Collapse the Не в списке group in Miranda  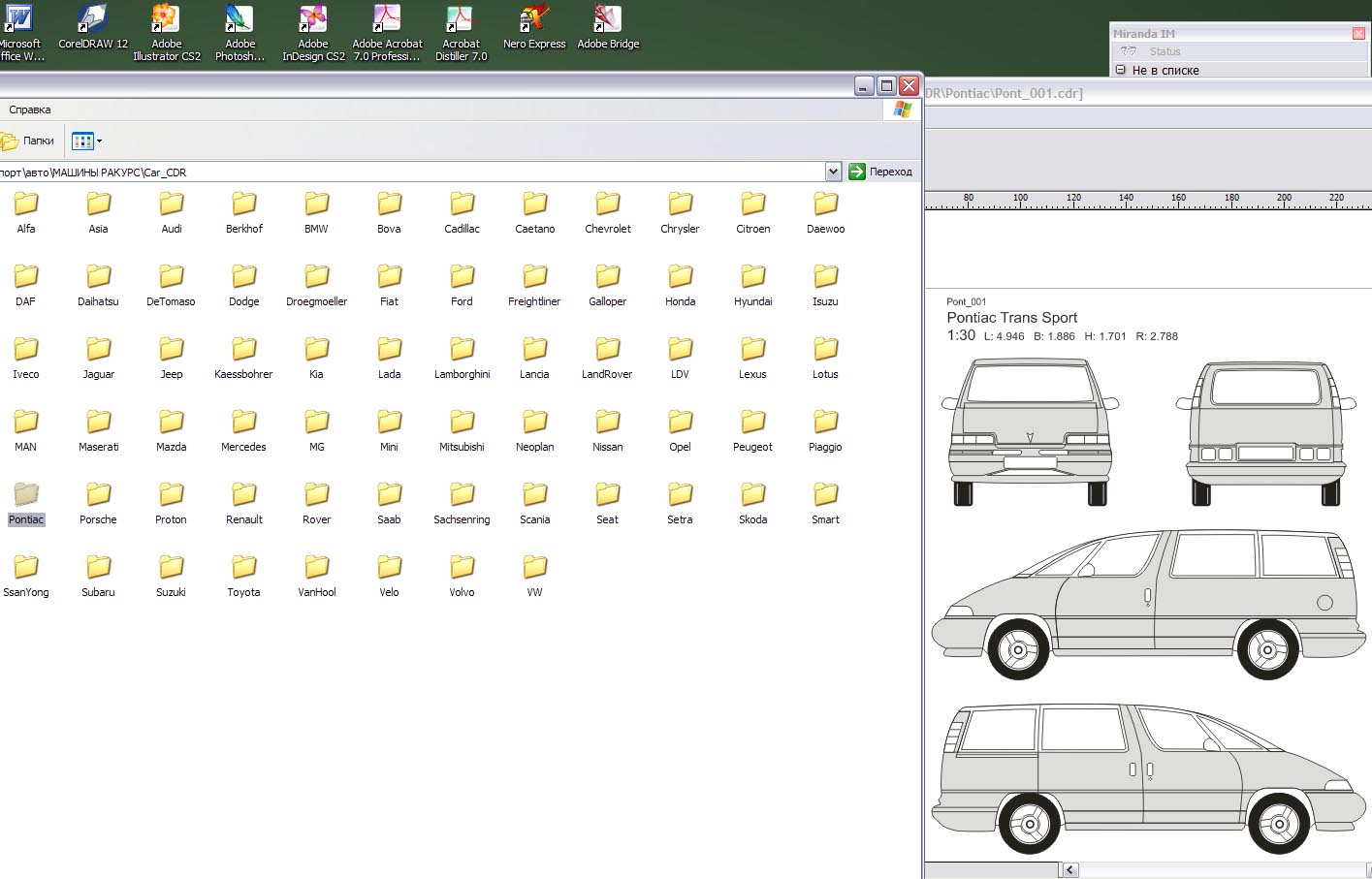[1121, 70]
